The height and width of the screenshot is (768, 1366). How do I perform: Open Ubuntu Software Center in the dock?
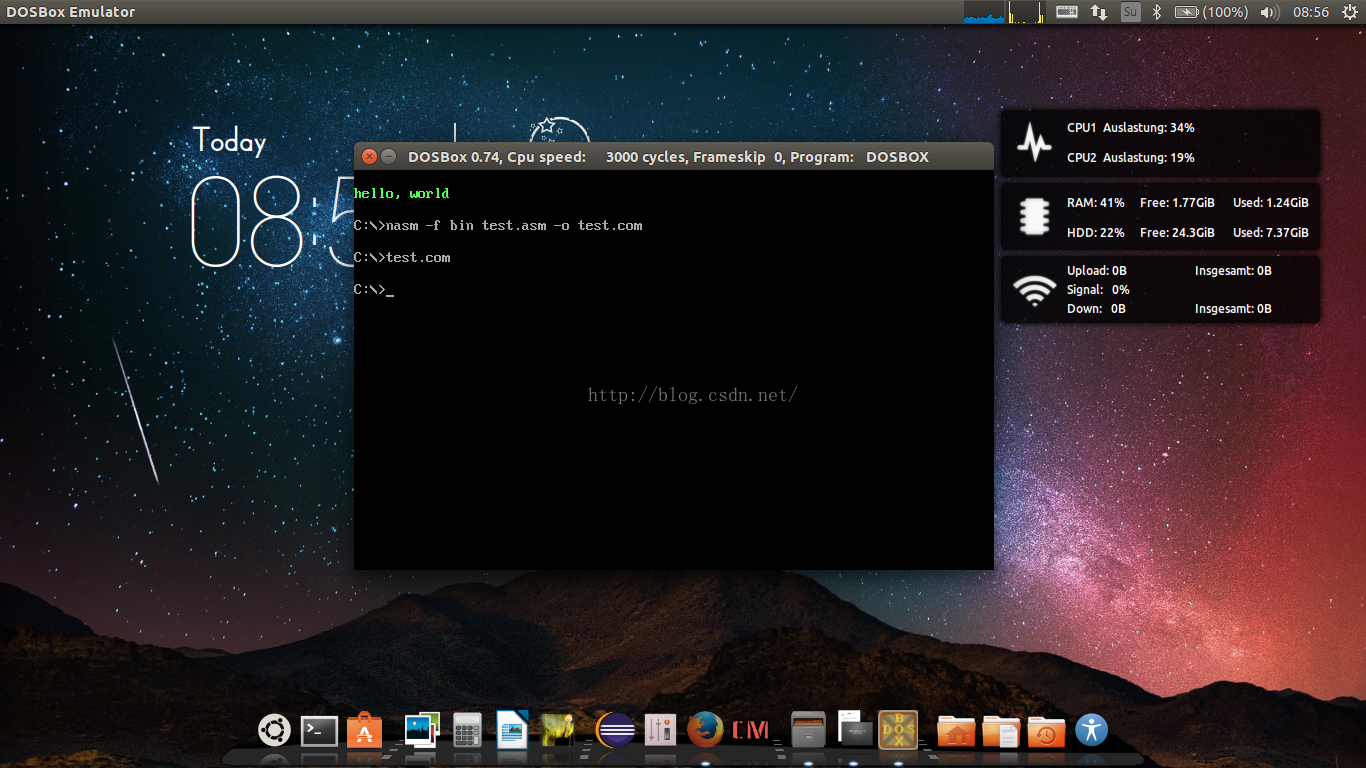coord(364,731)
